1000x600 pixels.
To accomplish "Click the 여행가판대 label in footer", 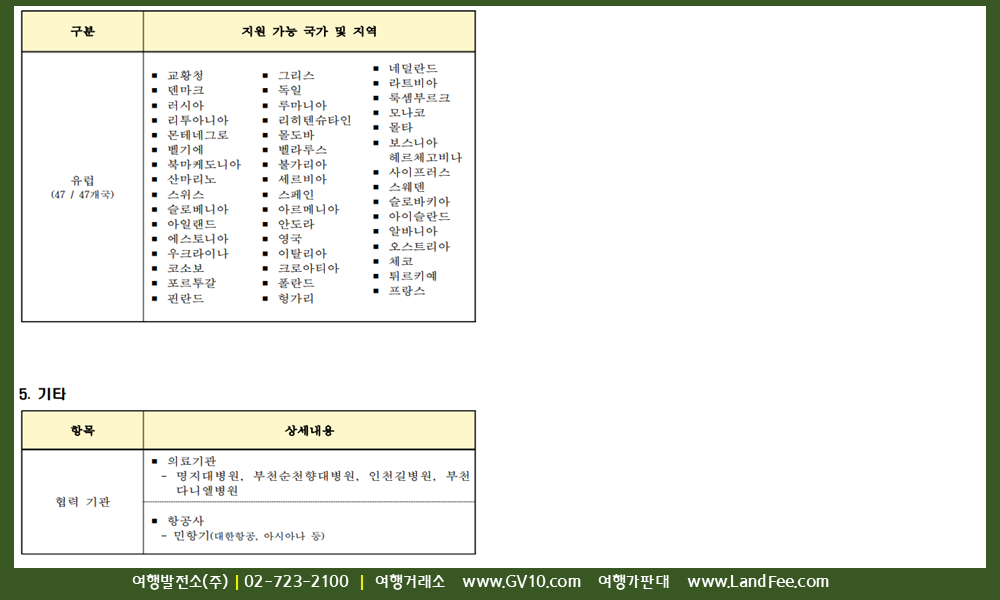I will [633, 582].
